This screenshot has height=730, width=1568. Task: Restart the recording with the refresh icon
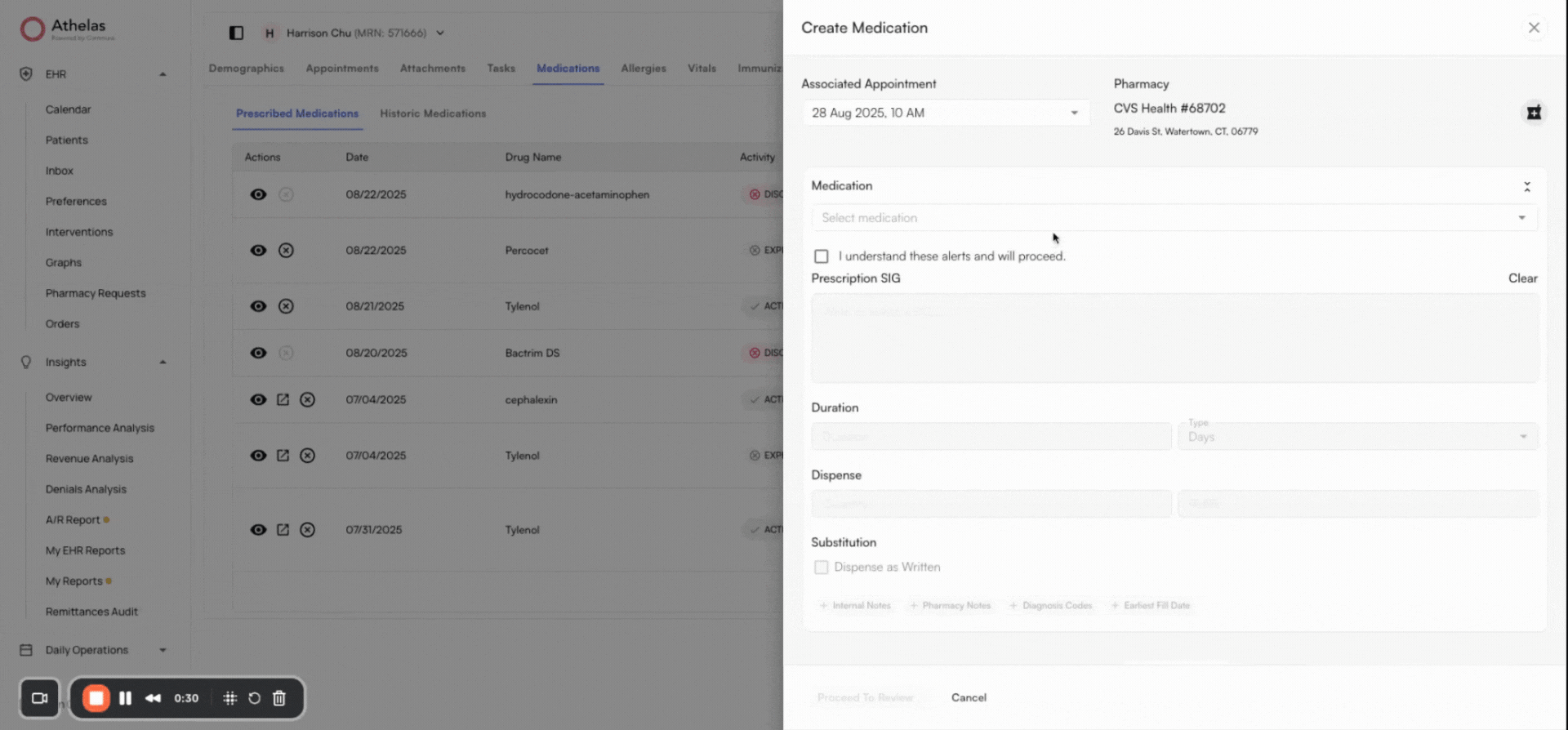pos(255,698)
